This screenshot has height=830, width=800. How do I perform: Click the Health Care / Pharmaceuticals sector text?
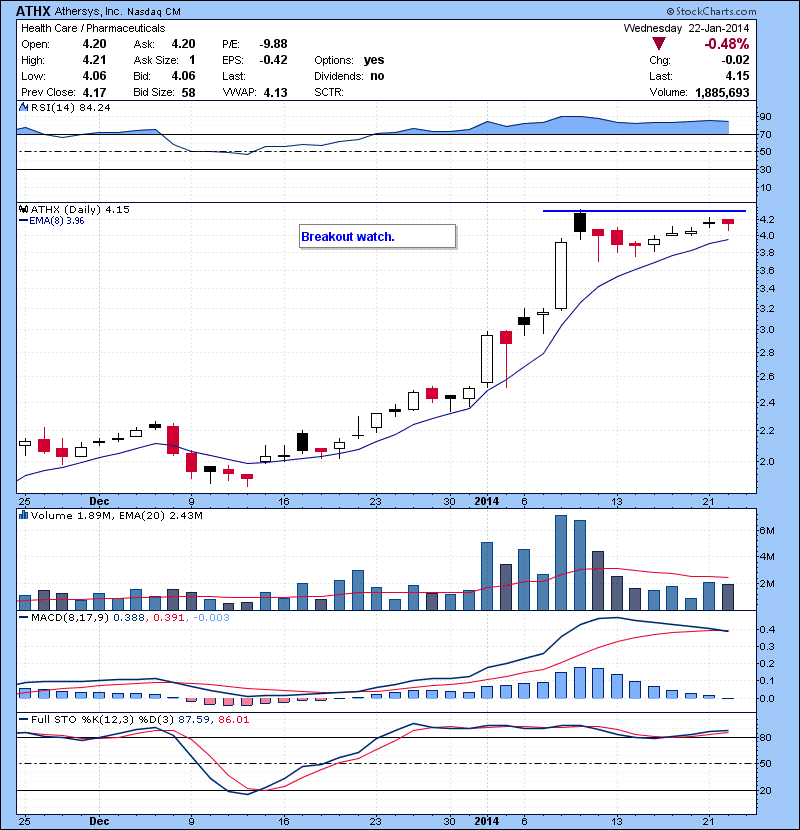click(93, 28)
